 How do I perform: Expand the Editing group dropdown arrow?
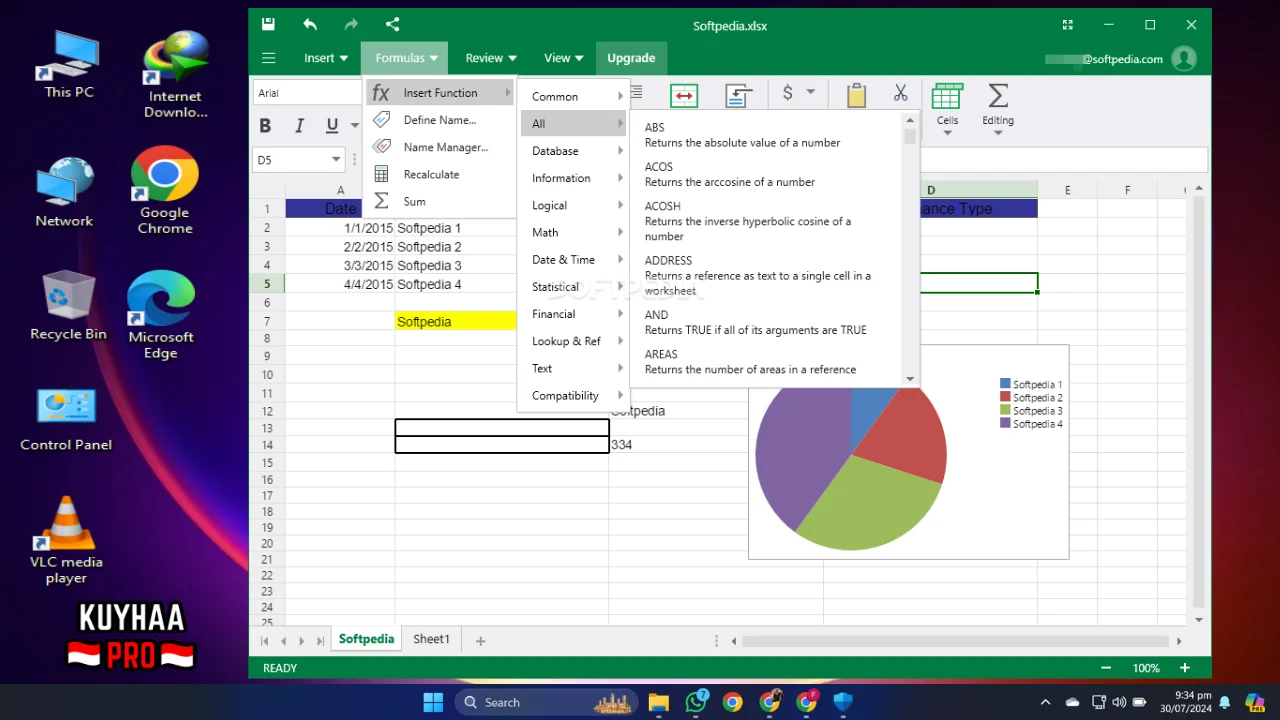tap(997, 133)
